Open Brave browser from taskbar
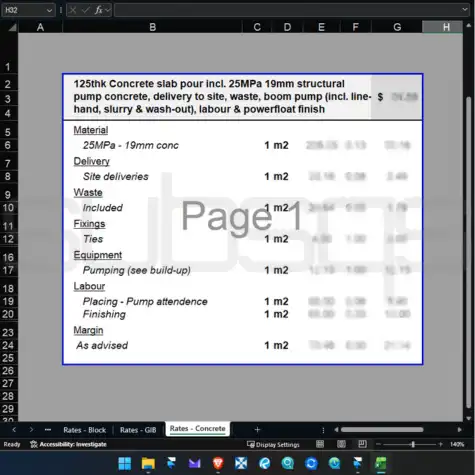The image size is (475, 475). click(218, 463)
